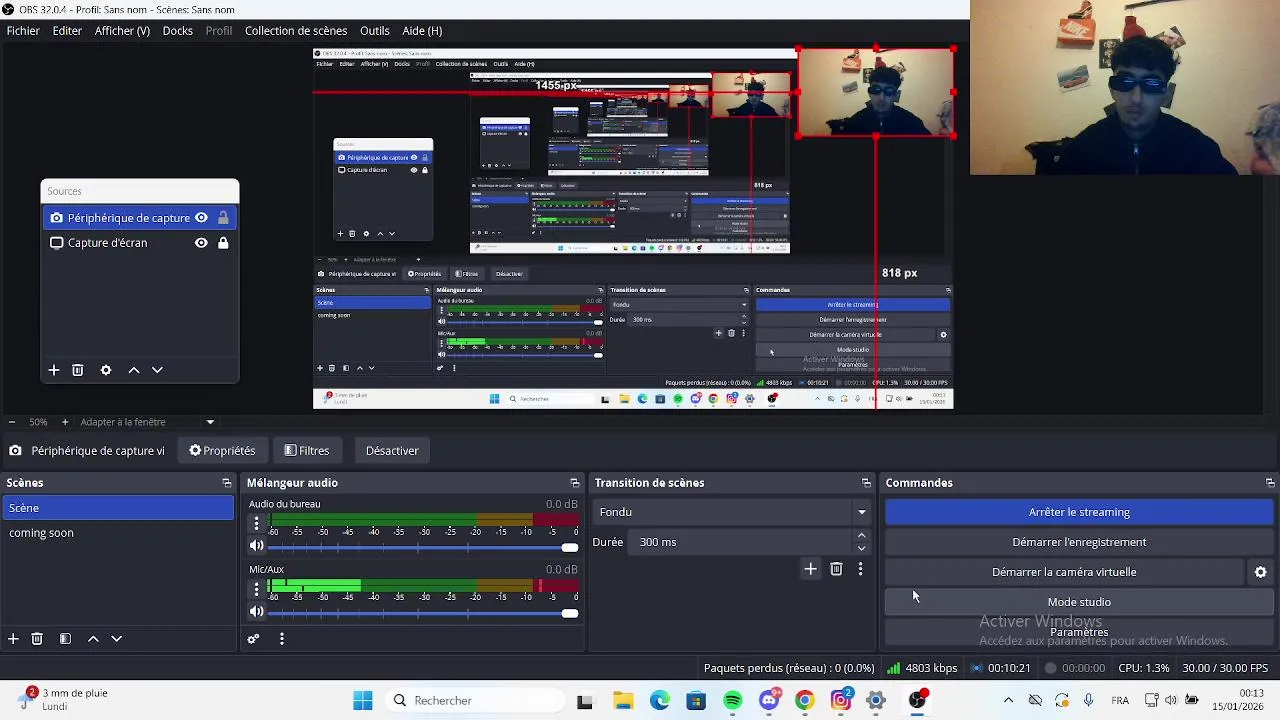Zoom in the preview with the plus icon
1280x720 pixels.
pyautogui.click(x=65, y=422)
